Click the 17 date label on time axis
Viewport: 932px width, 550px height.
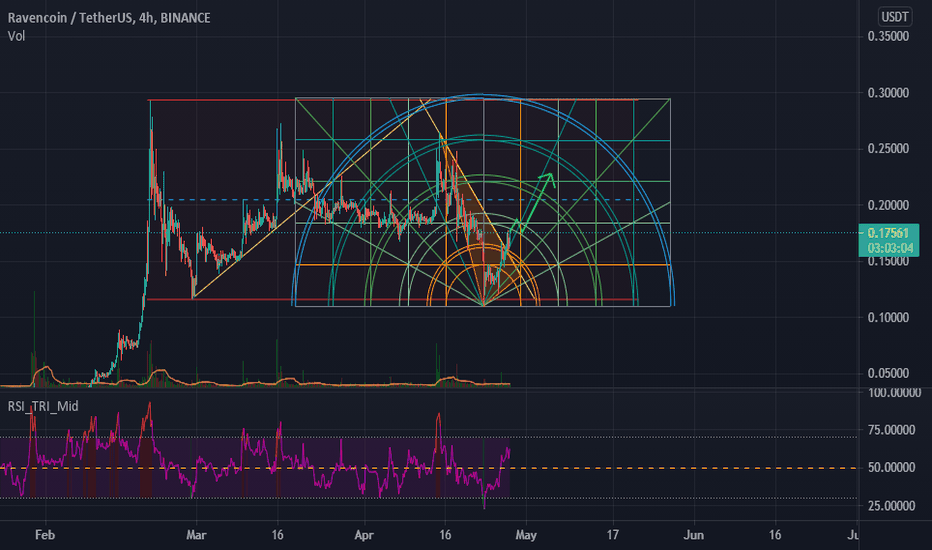[x=613, y=535]
